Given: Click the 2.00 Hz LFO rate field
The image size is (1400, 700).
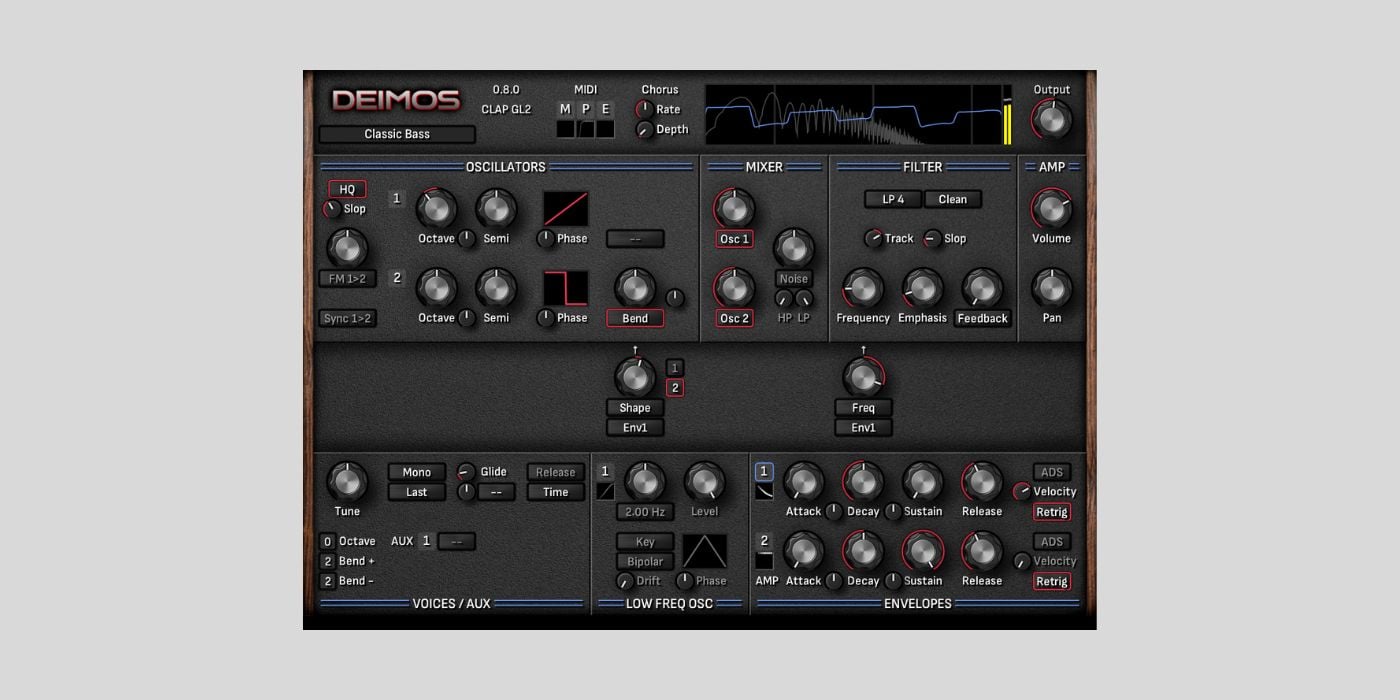Looking at the screenshot, I should (x=645, y=512).
